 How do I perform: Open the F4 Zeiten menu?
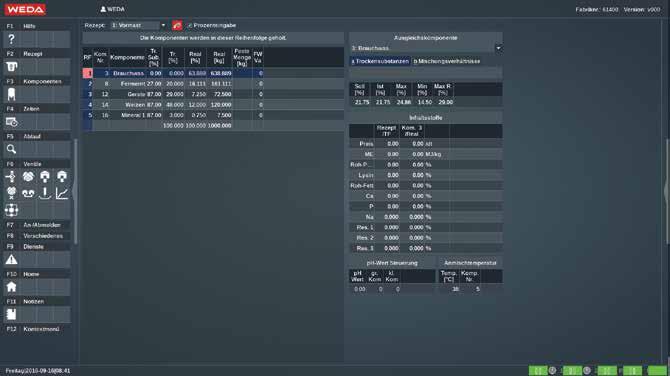[x=38, y=109]
